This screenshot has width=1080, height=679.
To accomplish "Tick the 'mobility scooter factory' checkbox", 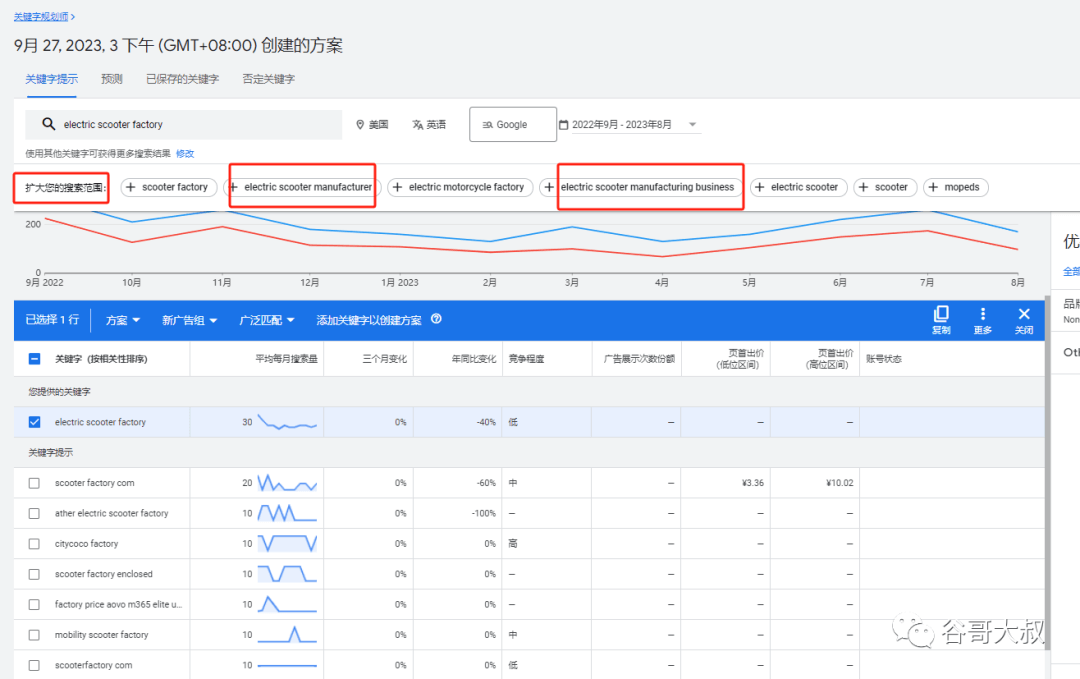I will 34,635.
